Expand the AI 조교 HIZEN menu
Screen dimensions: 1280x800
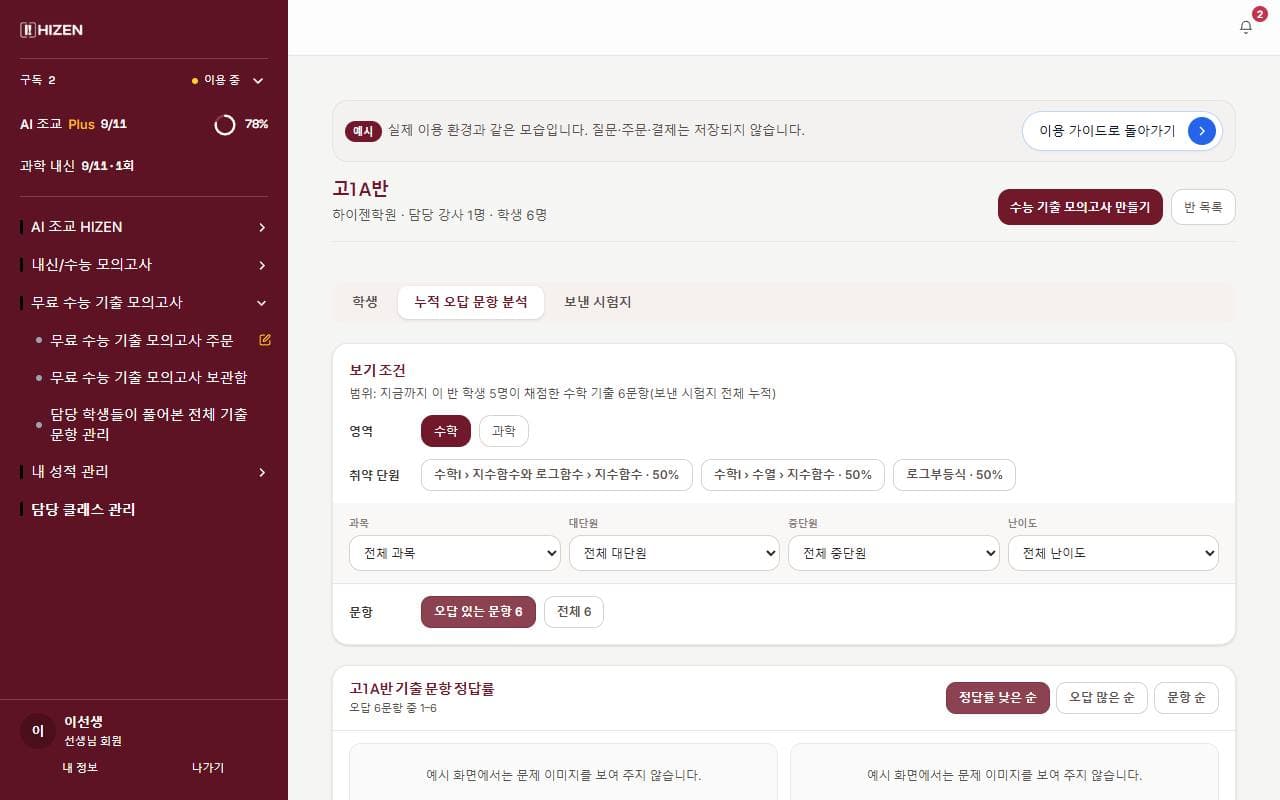144,227
